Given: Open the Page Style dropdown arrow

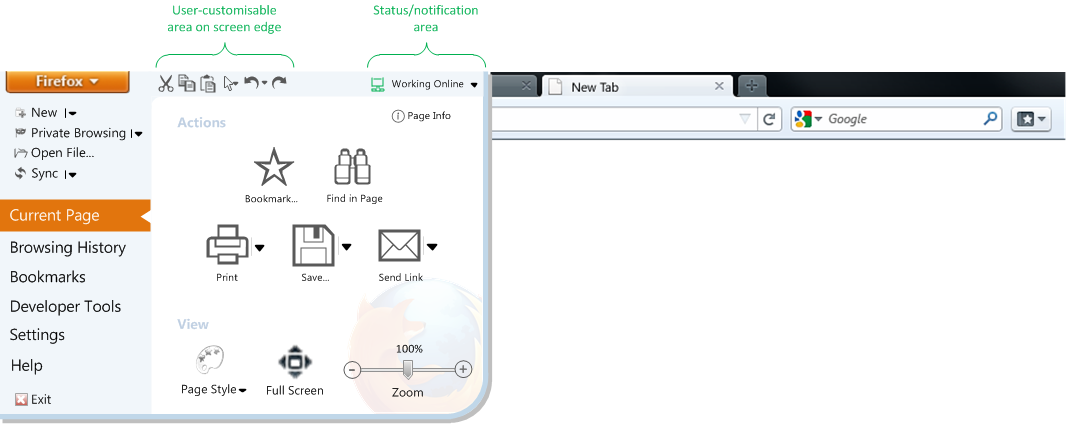Looking at the screenshot, I should [243, 391].
